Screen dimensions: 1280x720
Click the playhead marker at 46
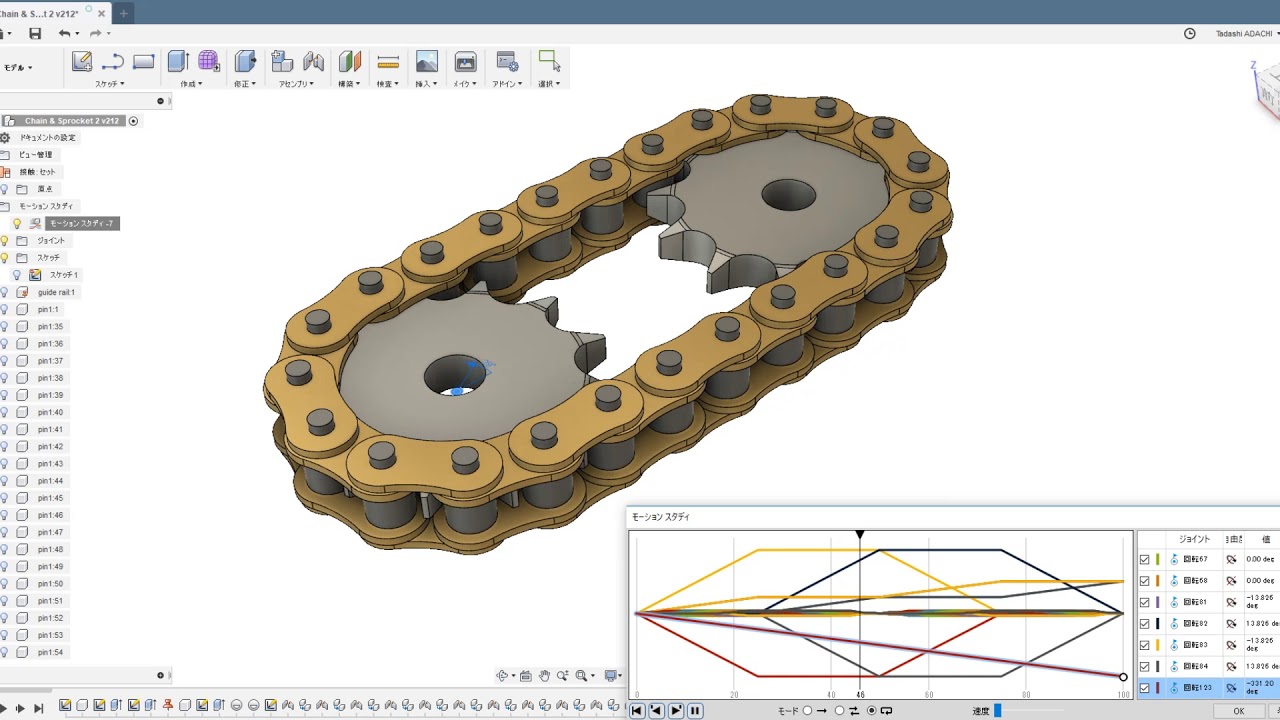tap(860, 535)
